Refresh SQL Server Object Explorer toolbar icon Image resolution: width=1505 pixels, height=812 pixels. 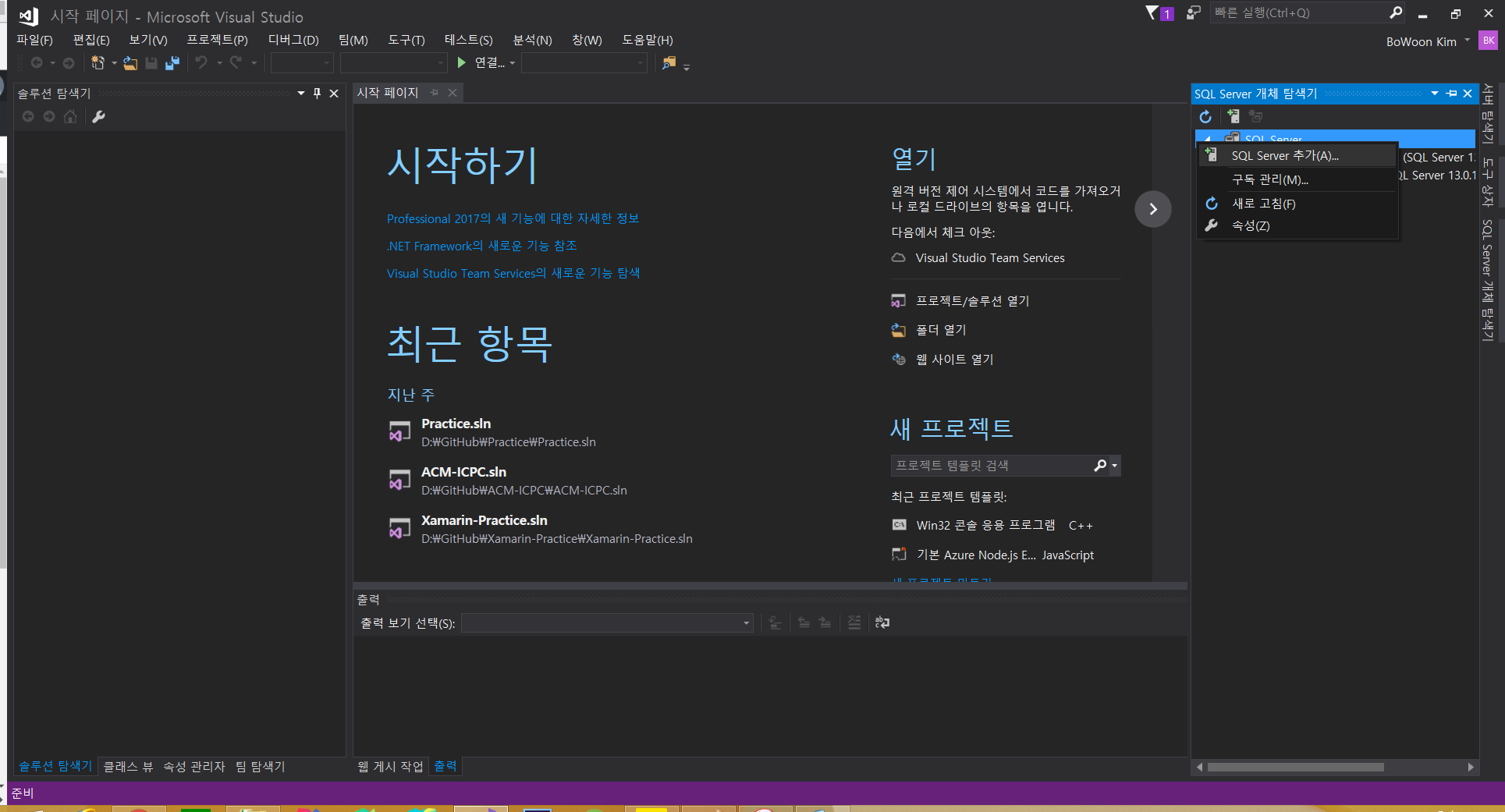[1205, 116]
